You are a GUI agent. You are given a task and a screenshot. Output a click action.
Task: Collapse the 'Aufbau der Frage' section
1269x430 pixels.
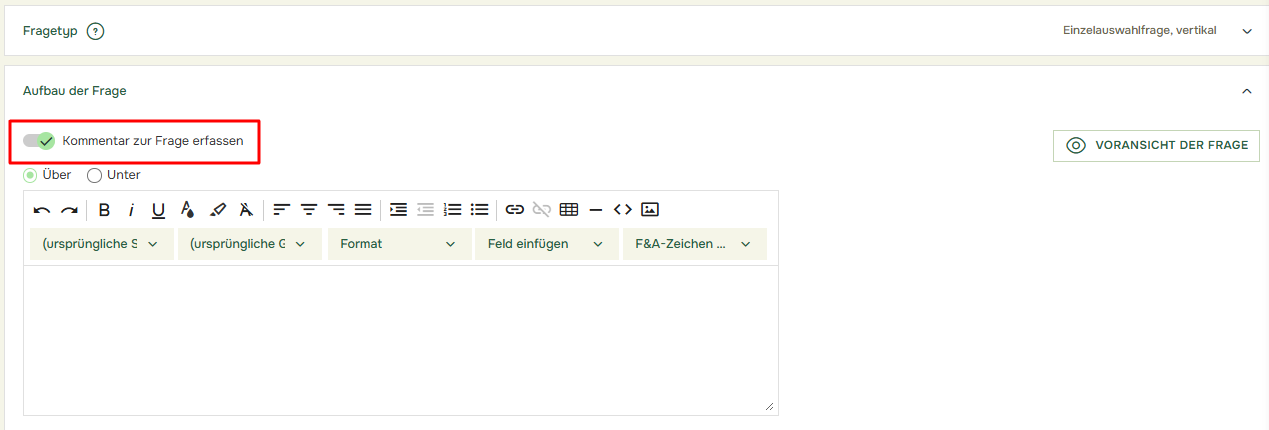coord(1246,91)
